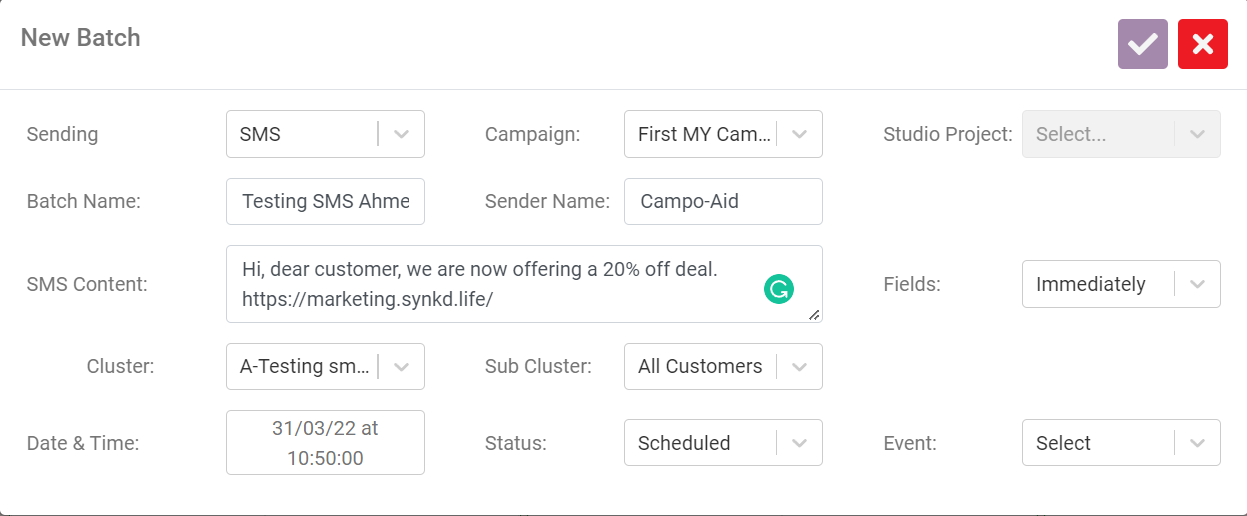Viewport: 1247px width, 516px height.
Task: Click the Date & Time picker field
Action: [325, 442]
